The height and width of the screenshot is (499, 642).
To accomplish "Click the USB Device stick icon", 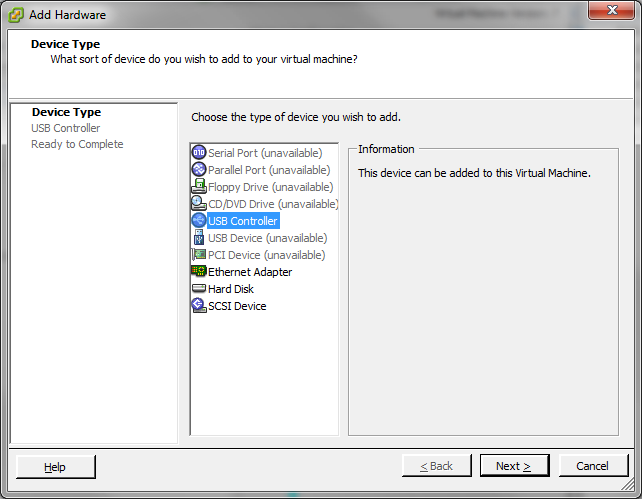I will click(x=199, y=238).
